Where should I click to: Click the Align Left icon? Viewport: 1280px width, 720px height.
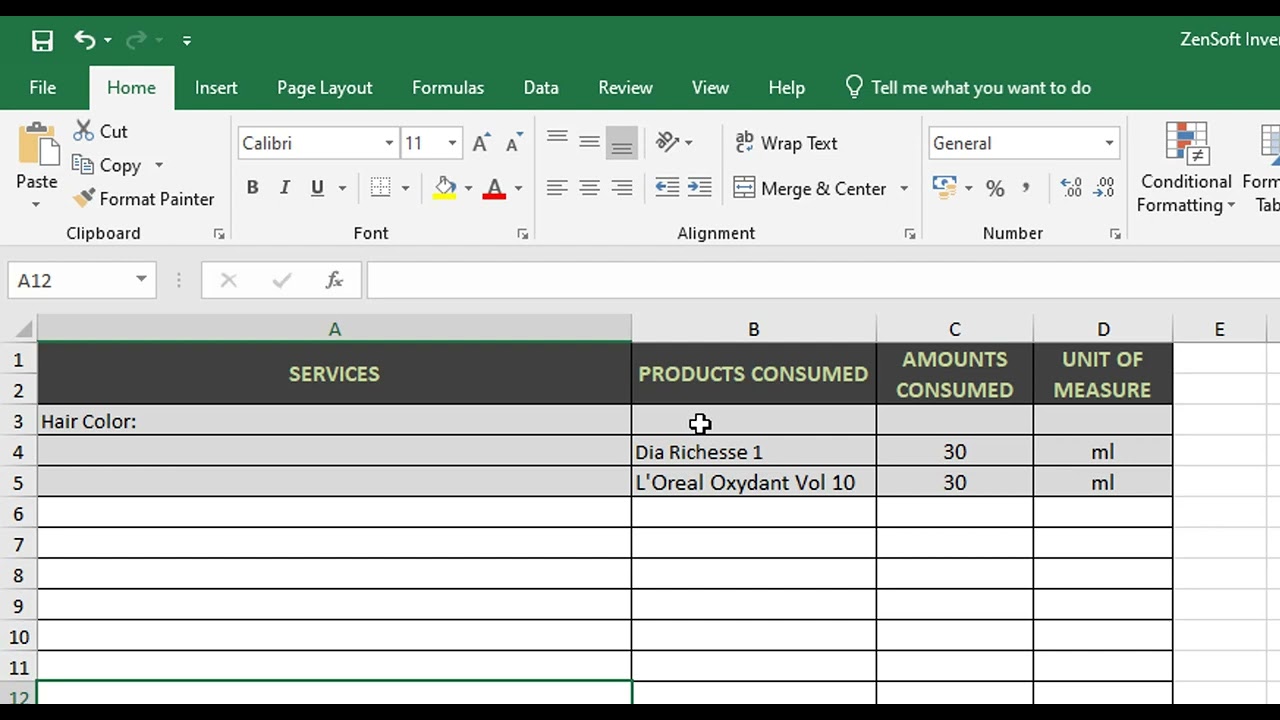pos(557,188)
